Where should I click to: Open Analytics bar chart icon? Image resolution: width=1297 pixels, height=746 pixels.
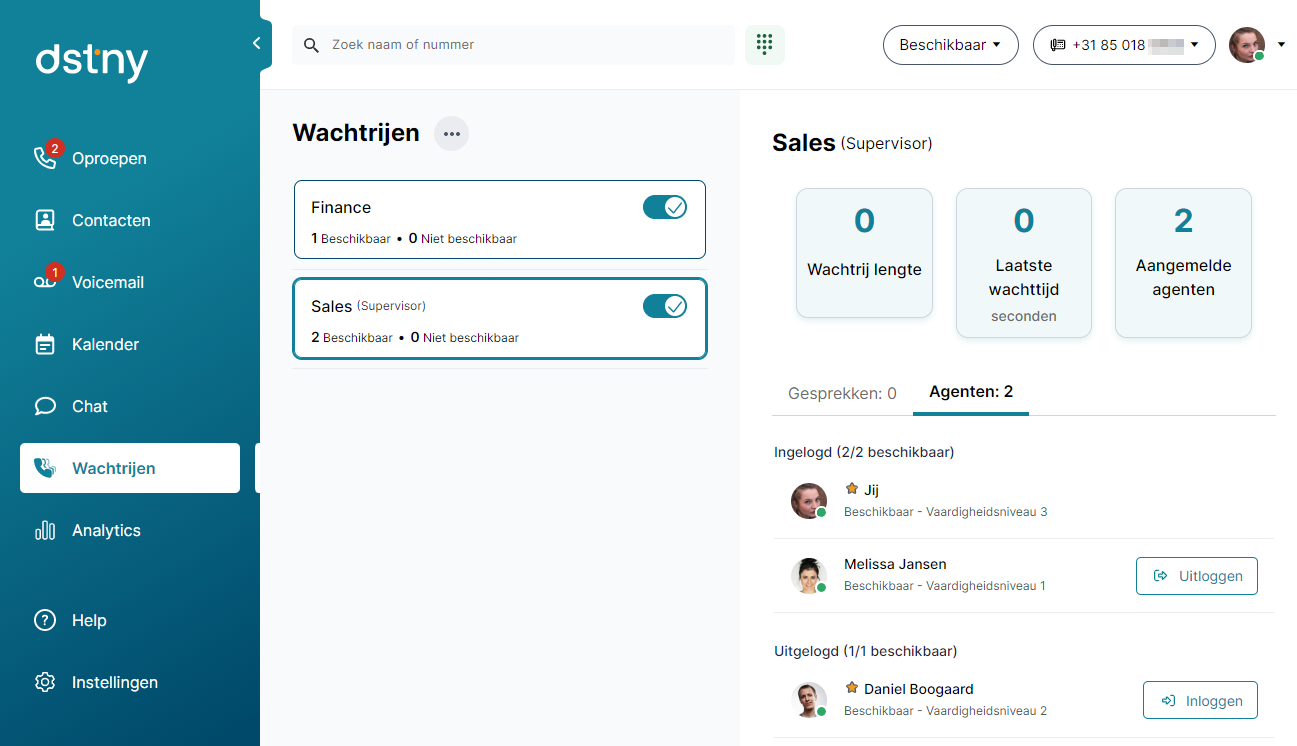[x=45, y=530]
